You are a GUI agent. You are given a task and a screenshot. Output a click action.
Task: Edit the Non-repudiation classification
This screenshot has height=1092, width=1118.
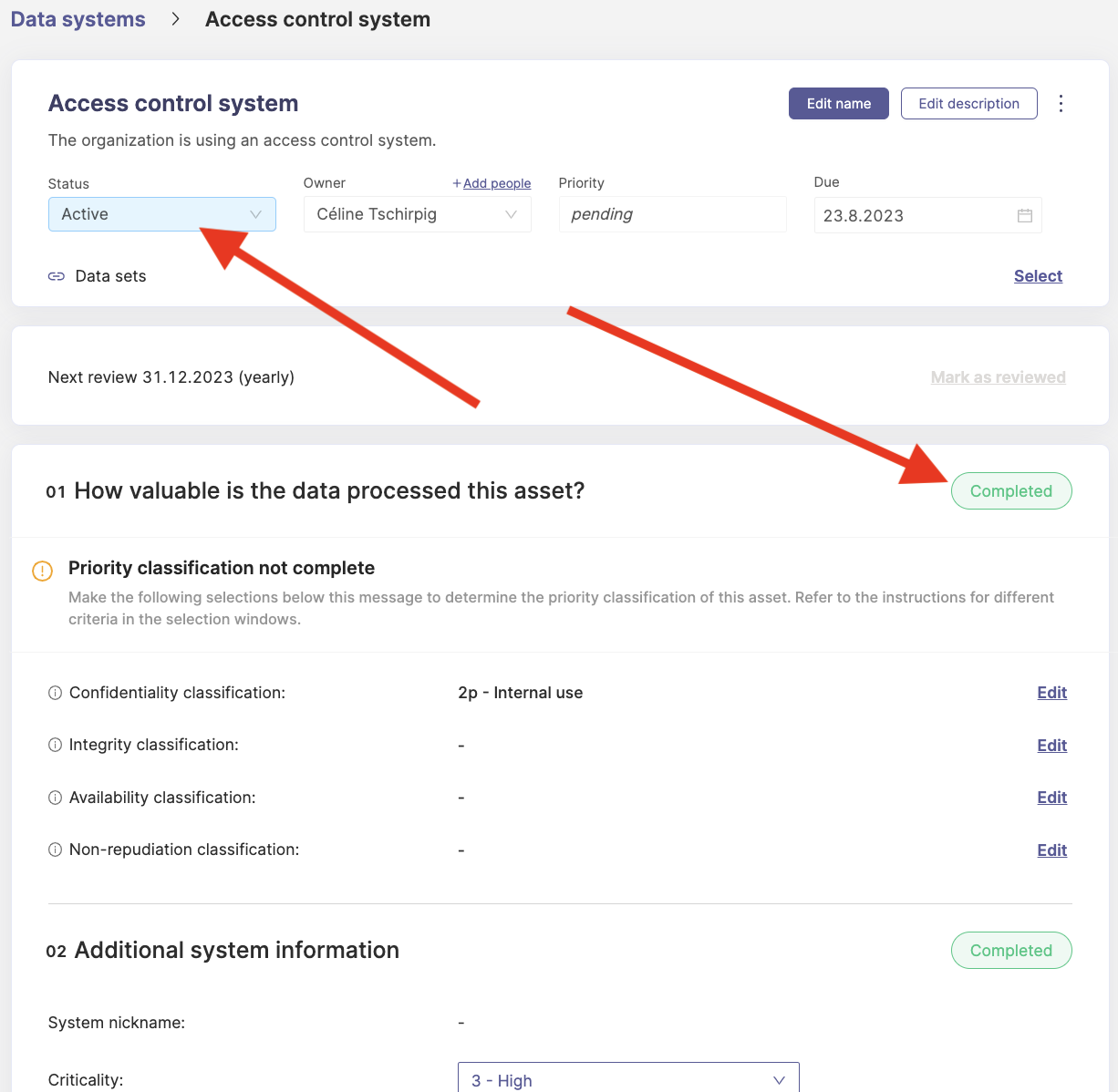(1051, 850)
